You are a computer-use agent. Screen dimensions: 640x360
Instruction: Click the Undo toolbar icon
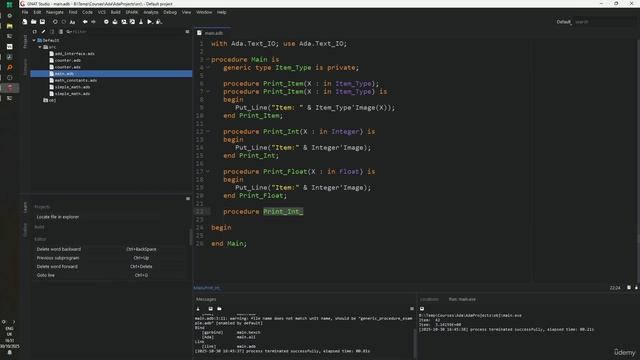pyautogui.click(x=55, y=22)
